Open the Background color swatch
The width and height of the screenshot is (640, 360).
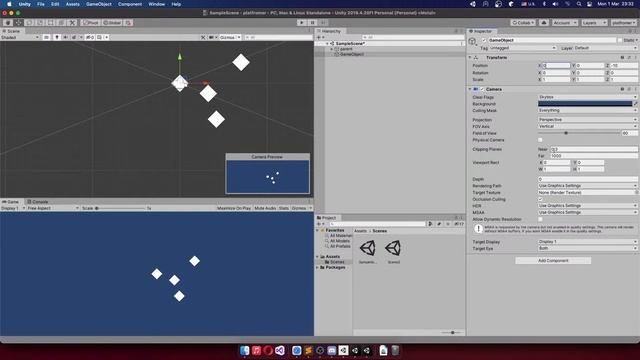[x=585, y=104]
